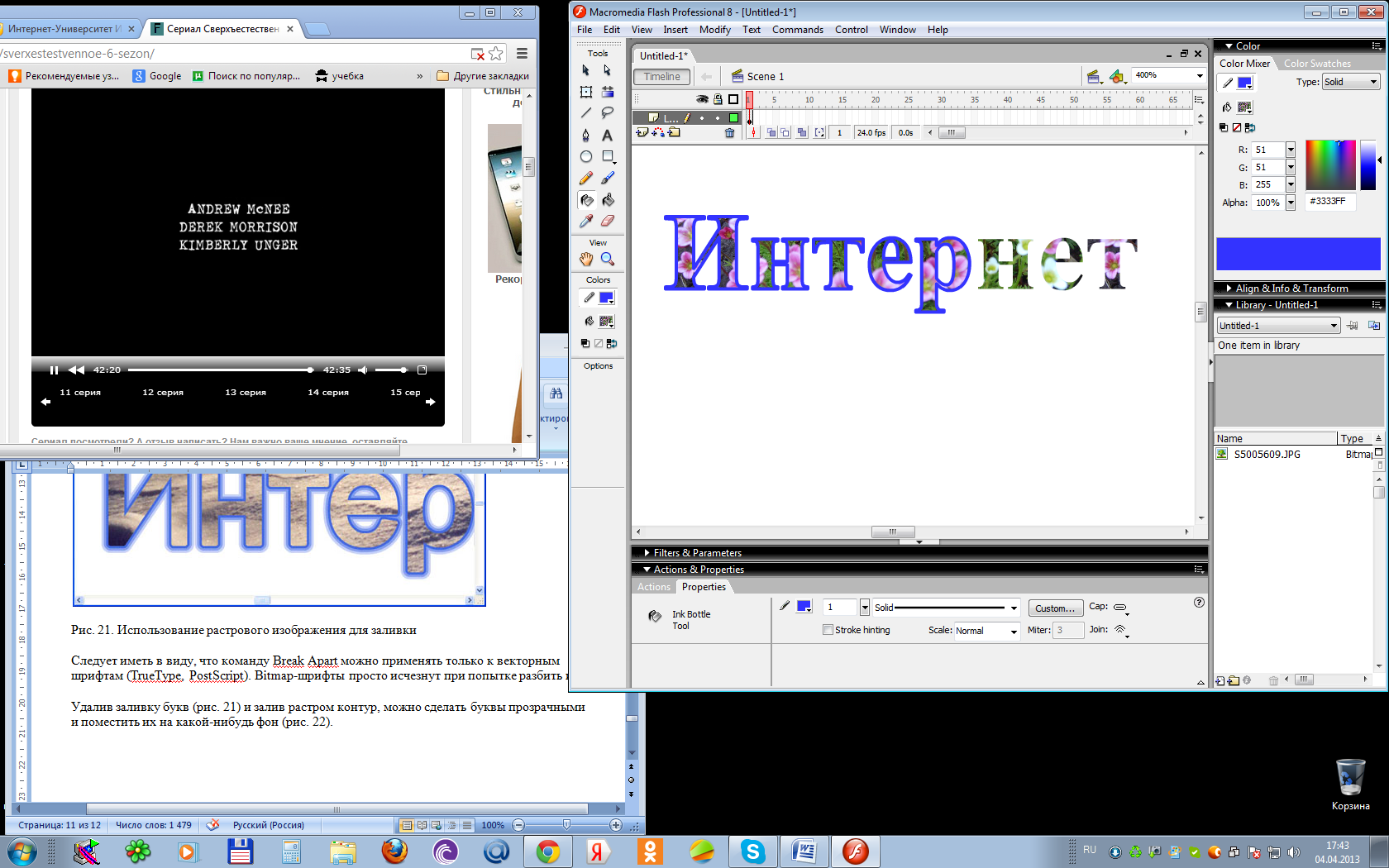The image size is (1389, 868).
Task: Switch to the Color Swatches tab
Action: point(1317,64)
